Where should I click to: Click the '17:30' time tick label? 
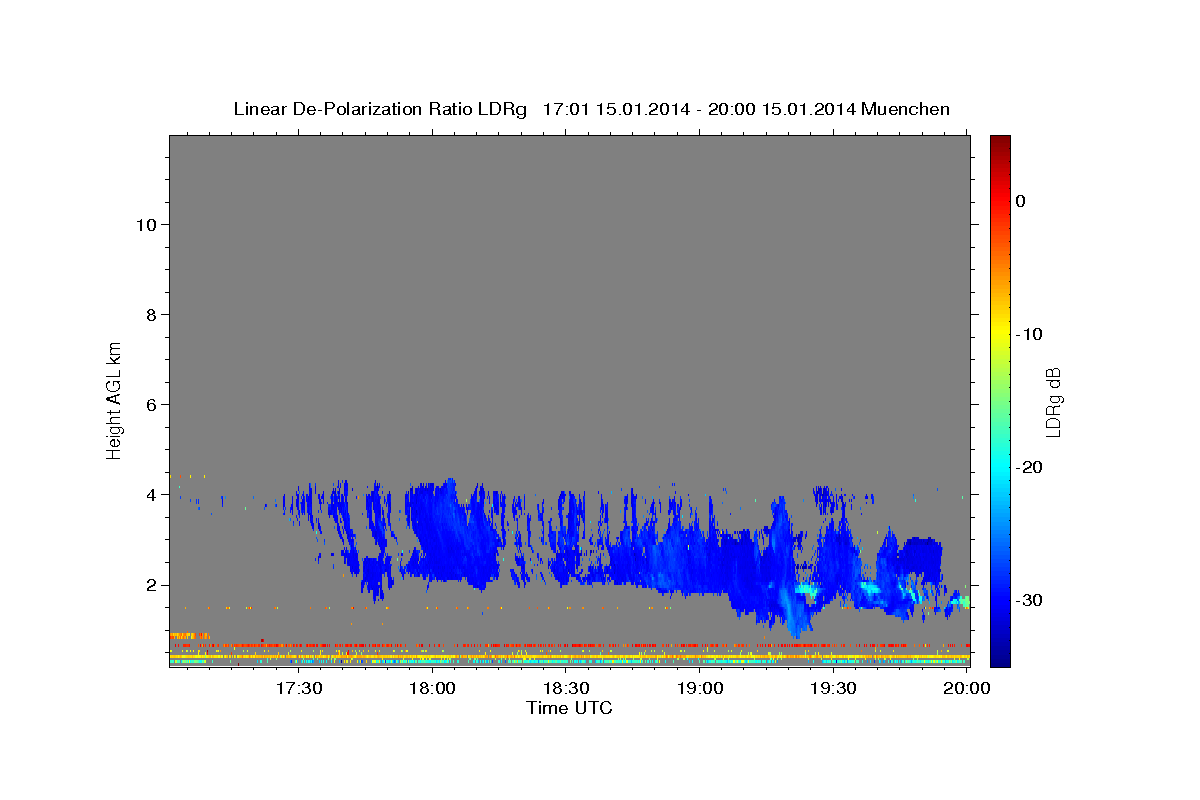click(x=299, y=689)
